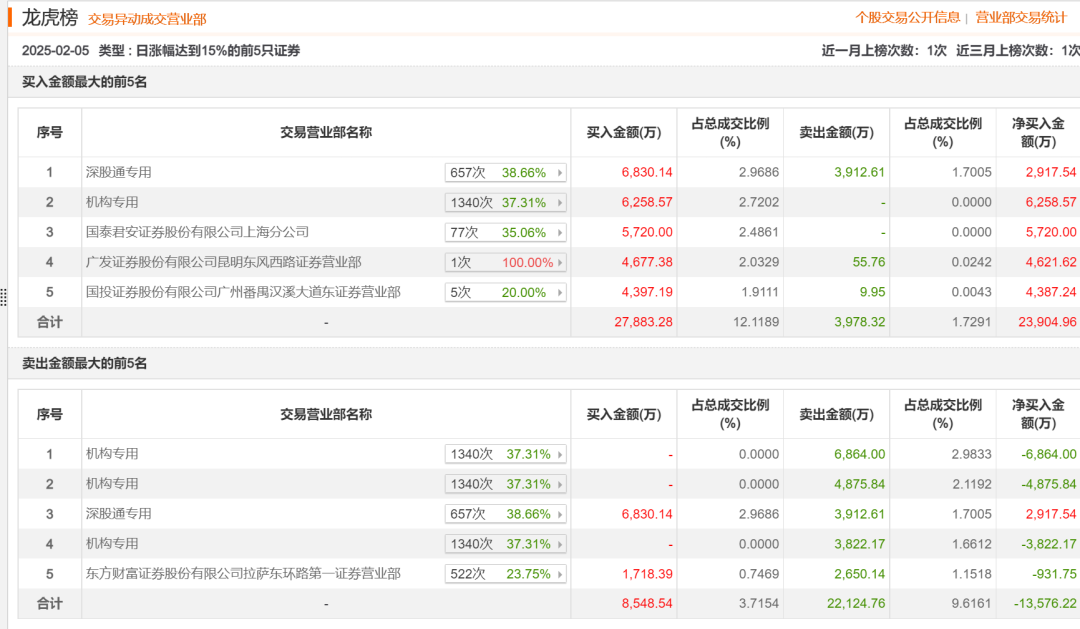This screenshot has height=629, width=1080.
Task: Expand the 1次 100.00% stats dropdown
Action: [x=505, y=262]
